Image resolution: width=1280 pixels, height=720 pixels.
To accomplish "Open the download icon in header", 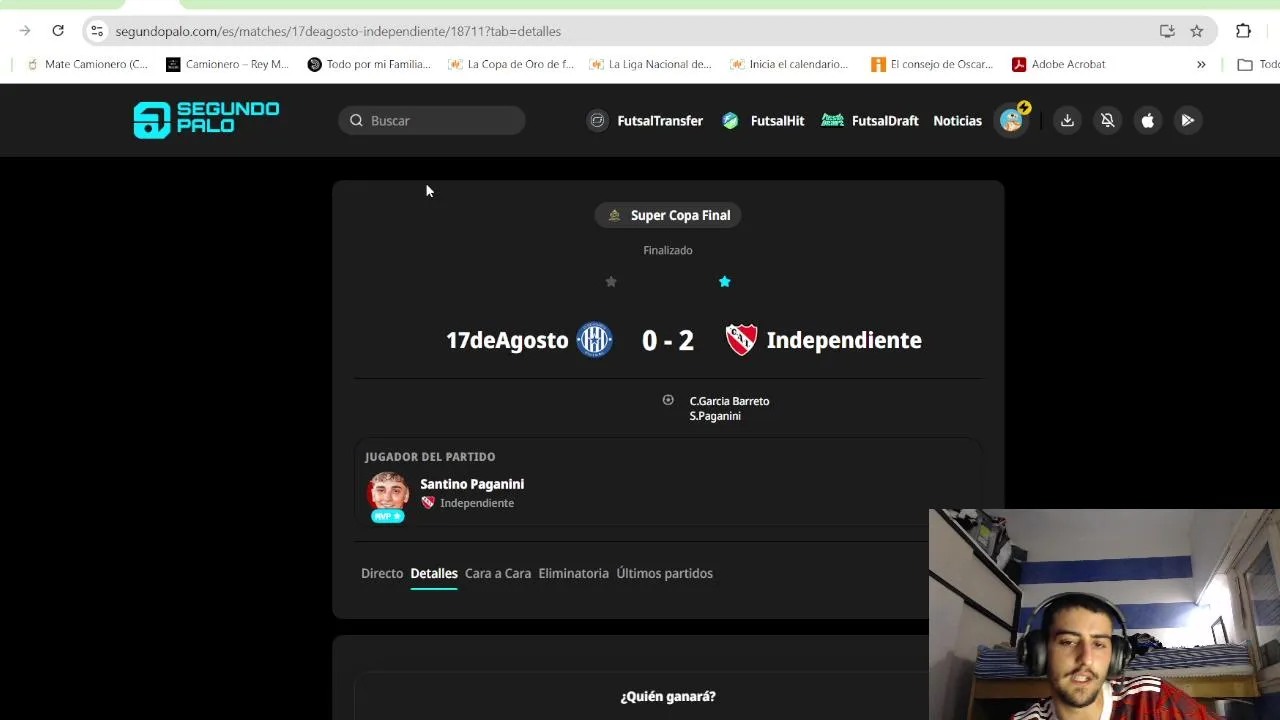I will click(1067, 120).
